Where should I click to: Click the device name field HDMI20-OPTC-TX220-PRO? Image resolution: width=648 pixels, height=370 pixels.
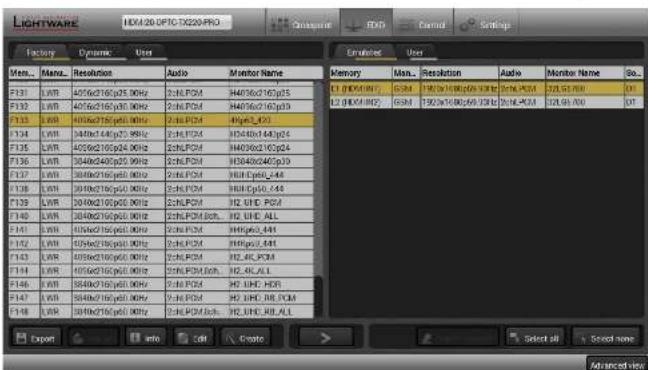click(x=177, y=22)
